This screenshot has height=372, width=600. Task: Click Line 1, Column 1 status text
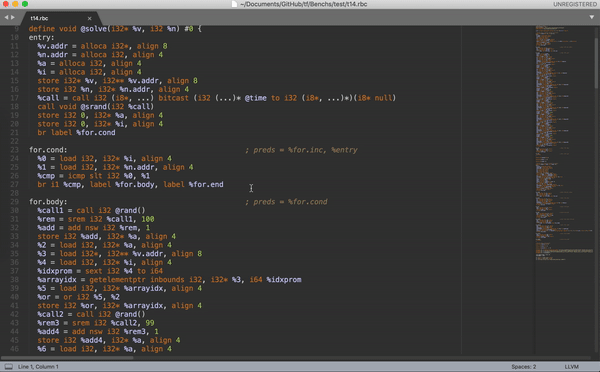tap(38, 367)
